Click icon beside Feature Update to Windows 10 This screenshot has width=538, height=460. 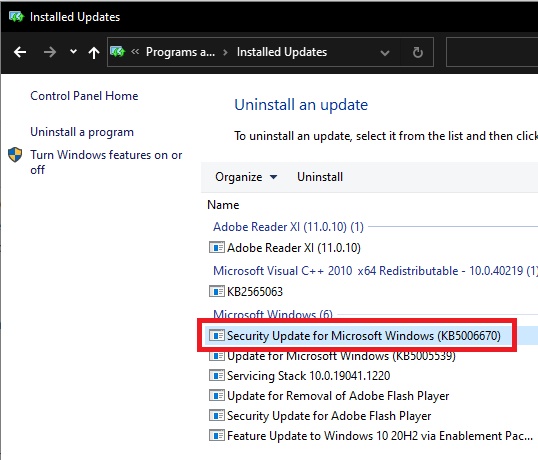point(217,435)
